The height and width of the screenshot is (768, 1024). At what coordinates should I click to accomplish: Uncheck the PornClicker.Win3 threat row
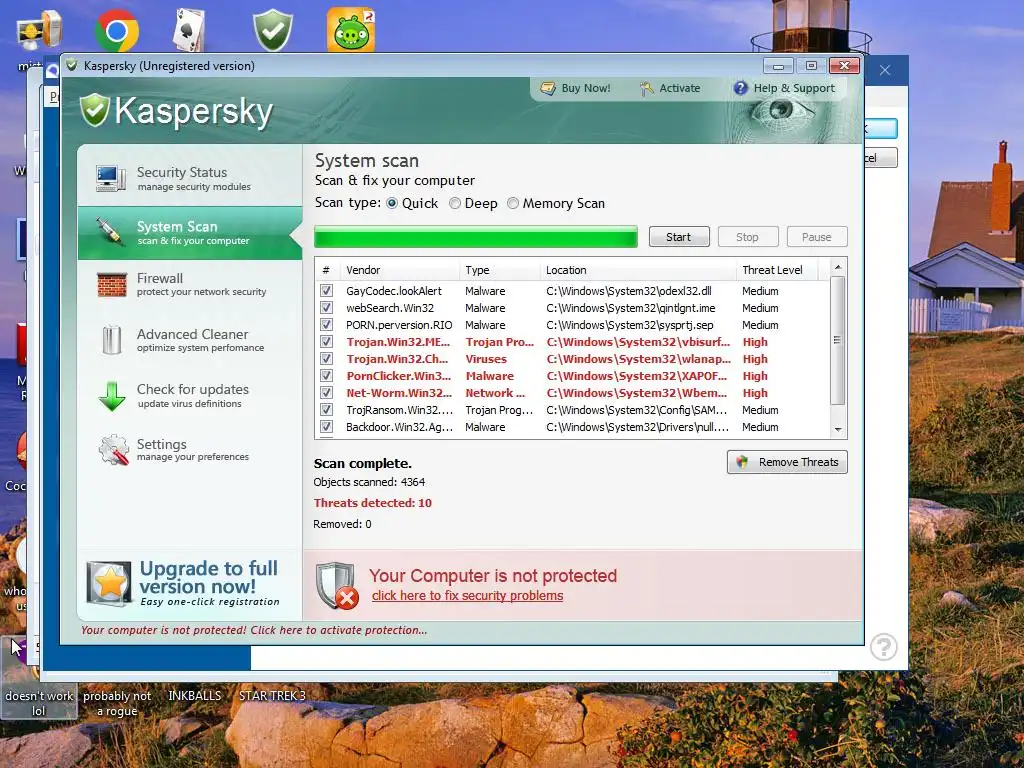tap(327, 376)
